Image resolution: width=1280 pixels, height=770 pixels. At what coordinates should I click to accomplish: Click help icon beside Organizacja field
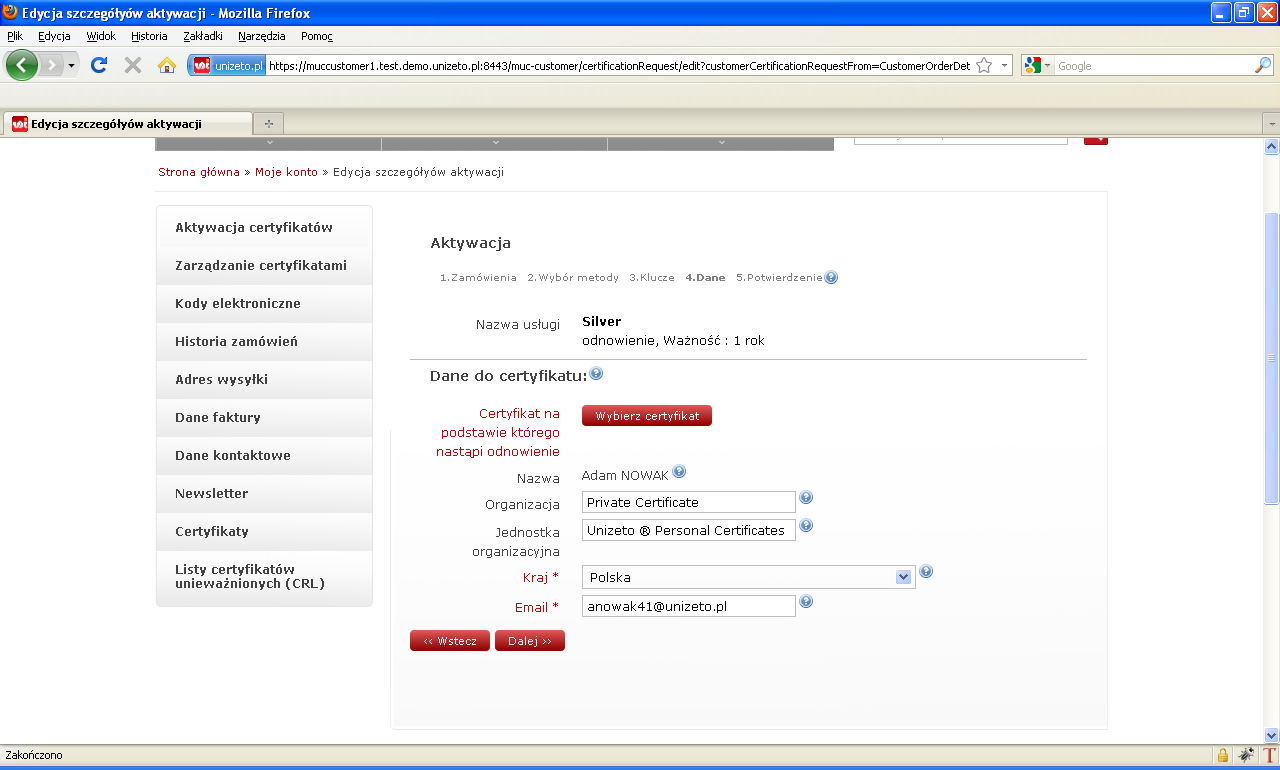[806, 498]
